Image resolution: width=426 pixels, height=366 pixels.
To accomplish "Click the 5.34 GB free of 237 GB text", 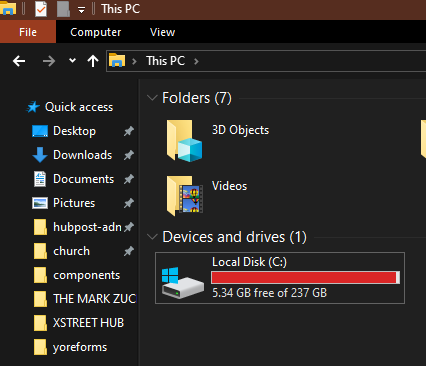I will (269, 293).
